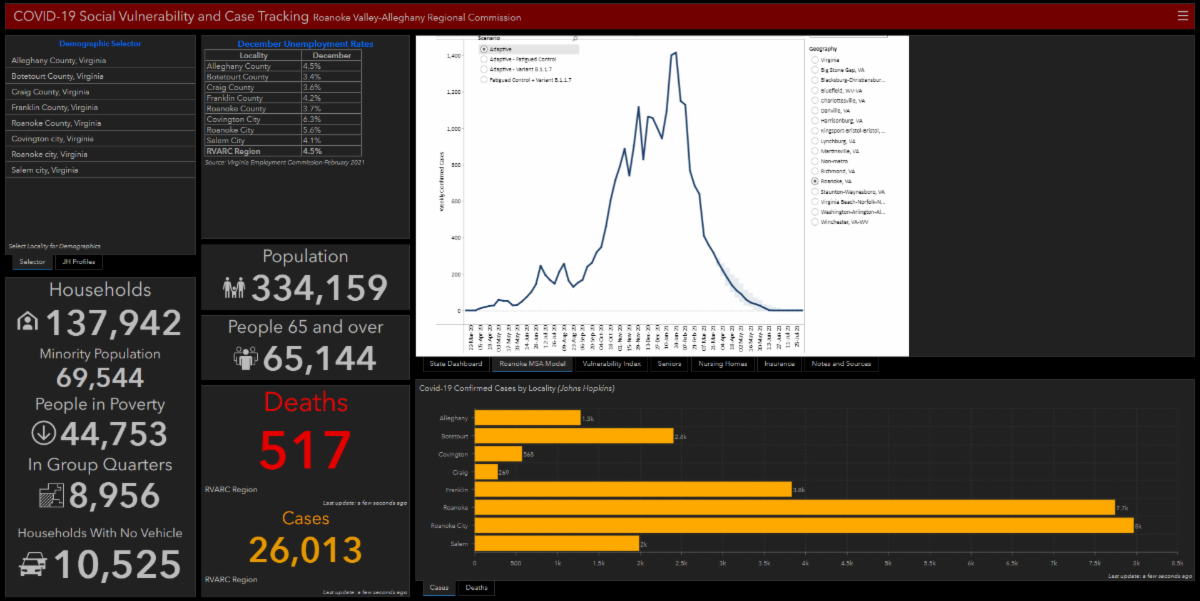Select Franklin County, Virginia in Demographic Selector
Screen dimensions: 1200x601
tap(55, 107)
